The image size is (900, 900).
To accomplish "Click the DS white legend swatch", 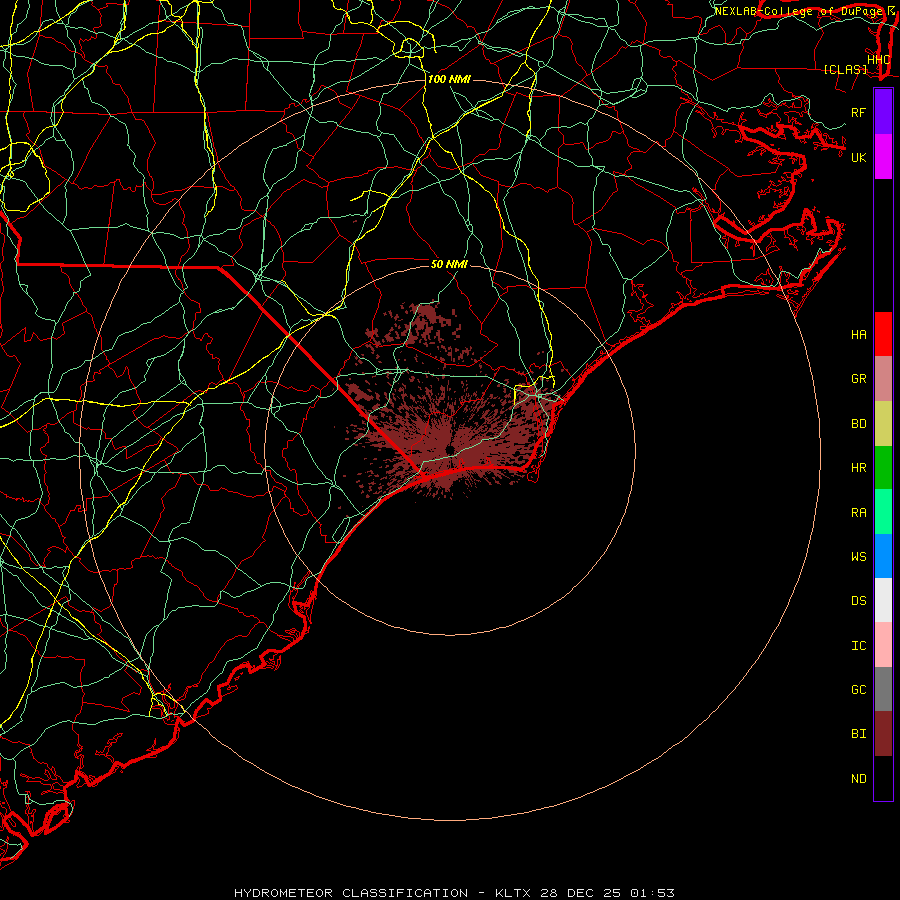I will coord(883,600).
